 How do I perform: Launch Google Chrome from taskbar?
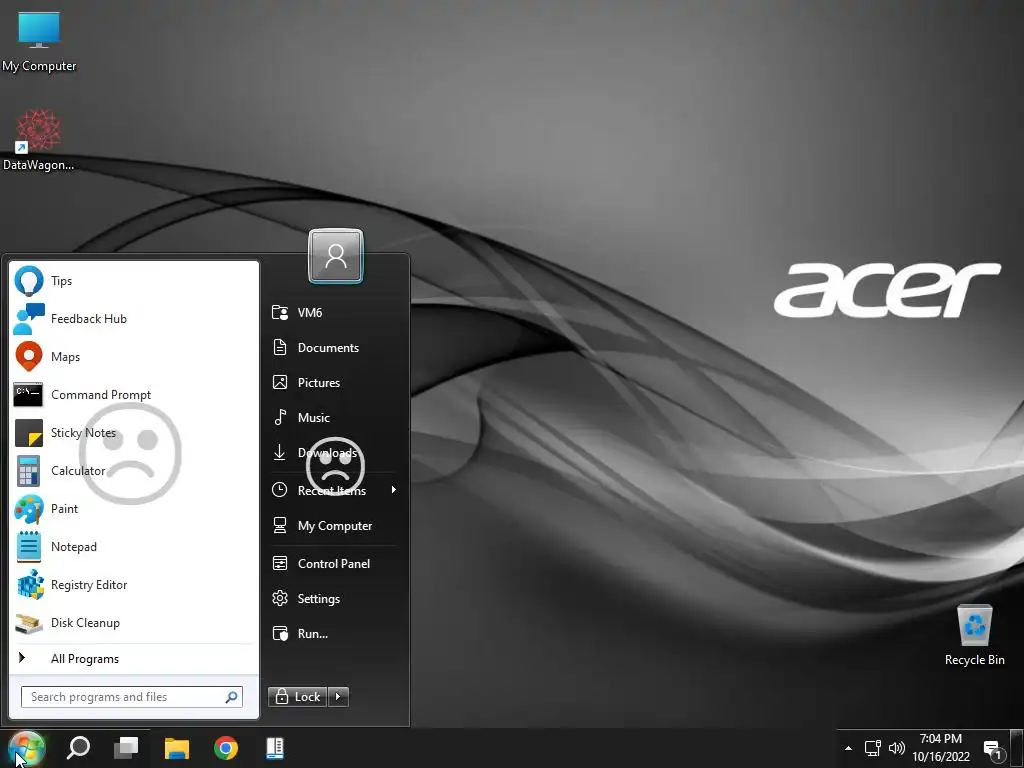click(226, 748)
